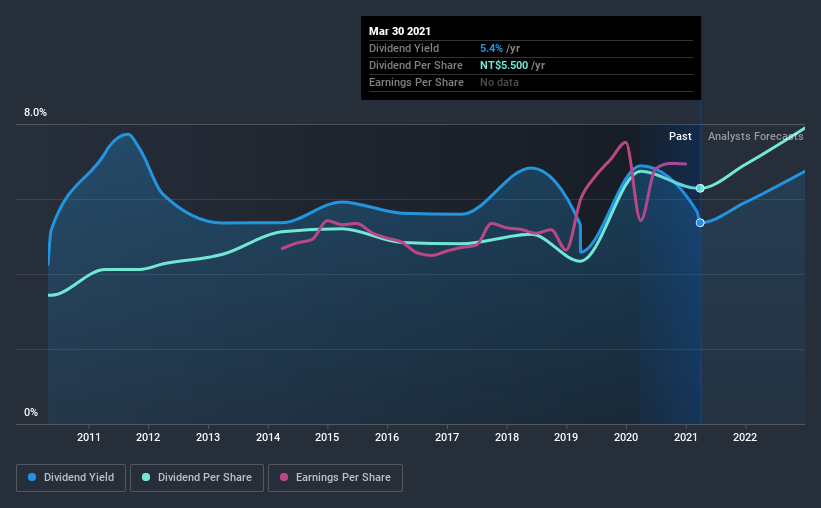821x508 pixels.
Task: Click the 5.4% dividend yield tooltip value
Action: click(x=491, y=48)
